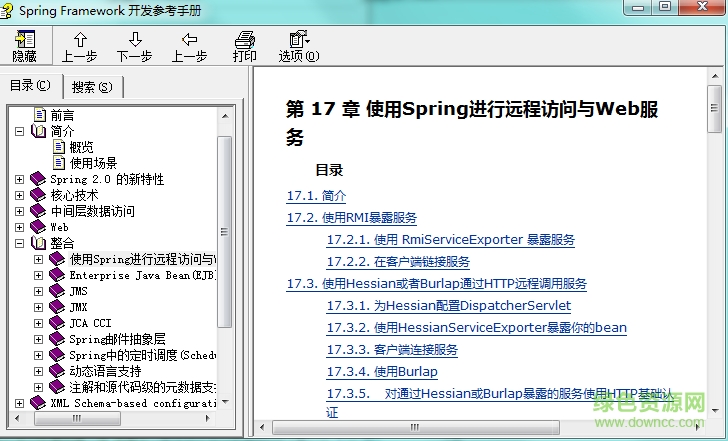
Task: Open link 17.3.4 使用Burlap
Action: pos(382,371)
